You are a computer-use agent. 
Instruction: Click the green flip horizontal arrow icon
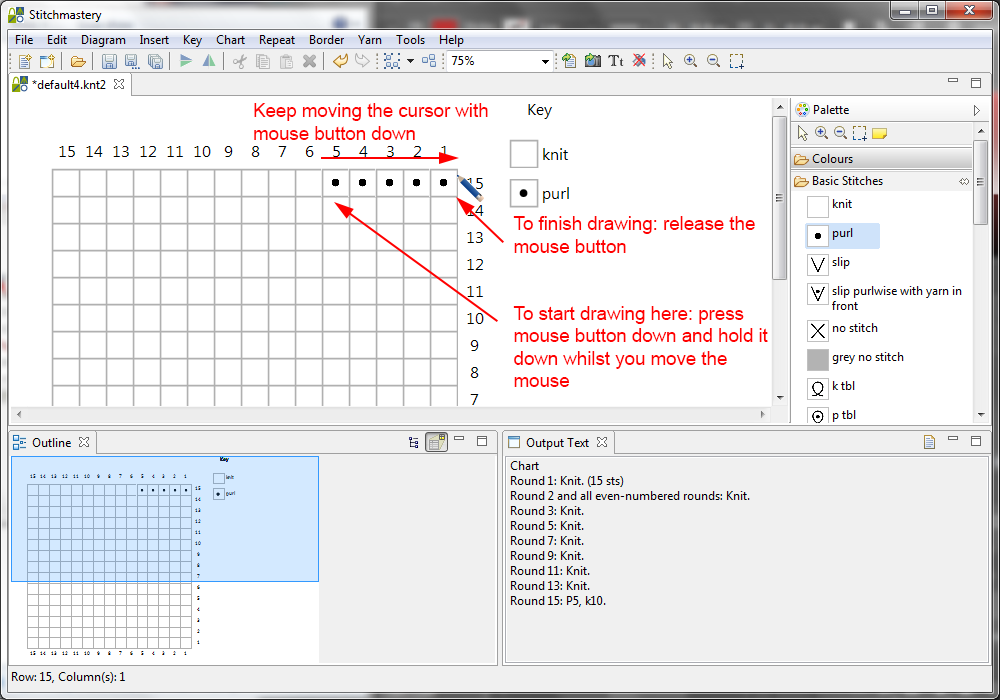186,61
